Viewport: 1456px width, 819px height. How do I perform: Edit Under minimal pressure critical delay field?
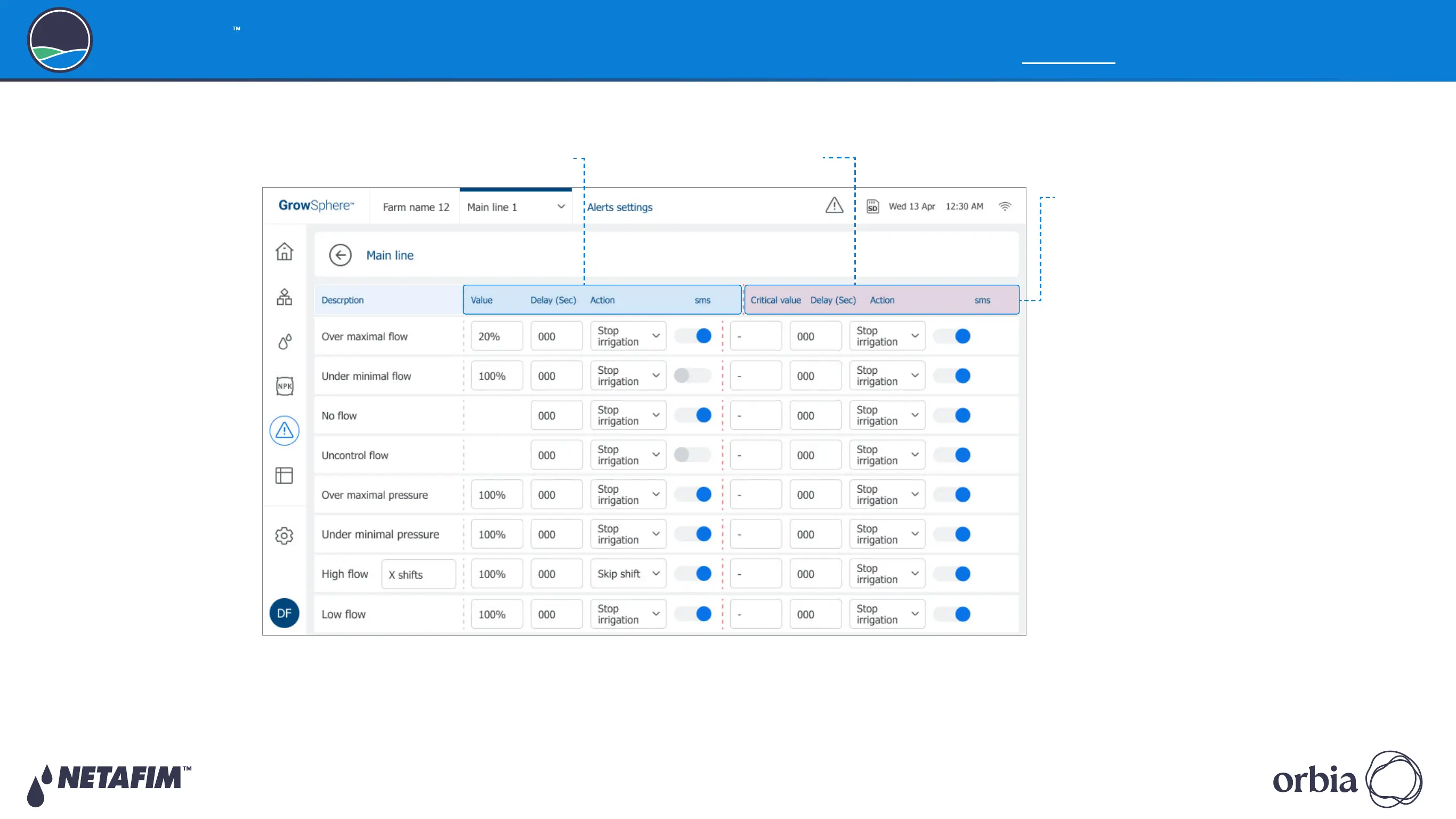[815, 534]
